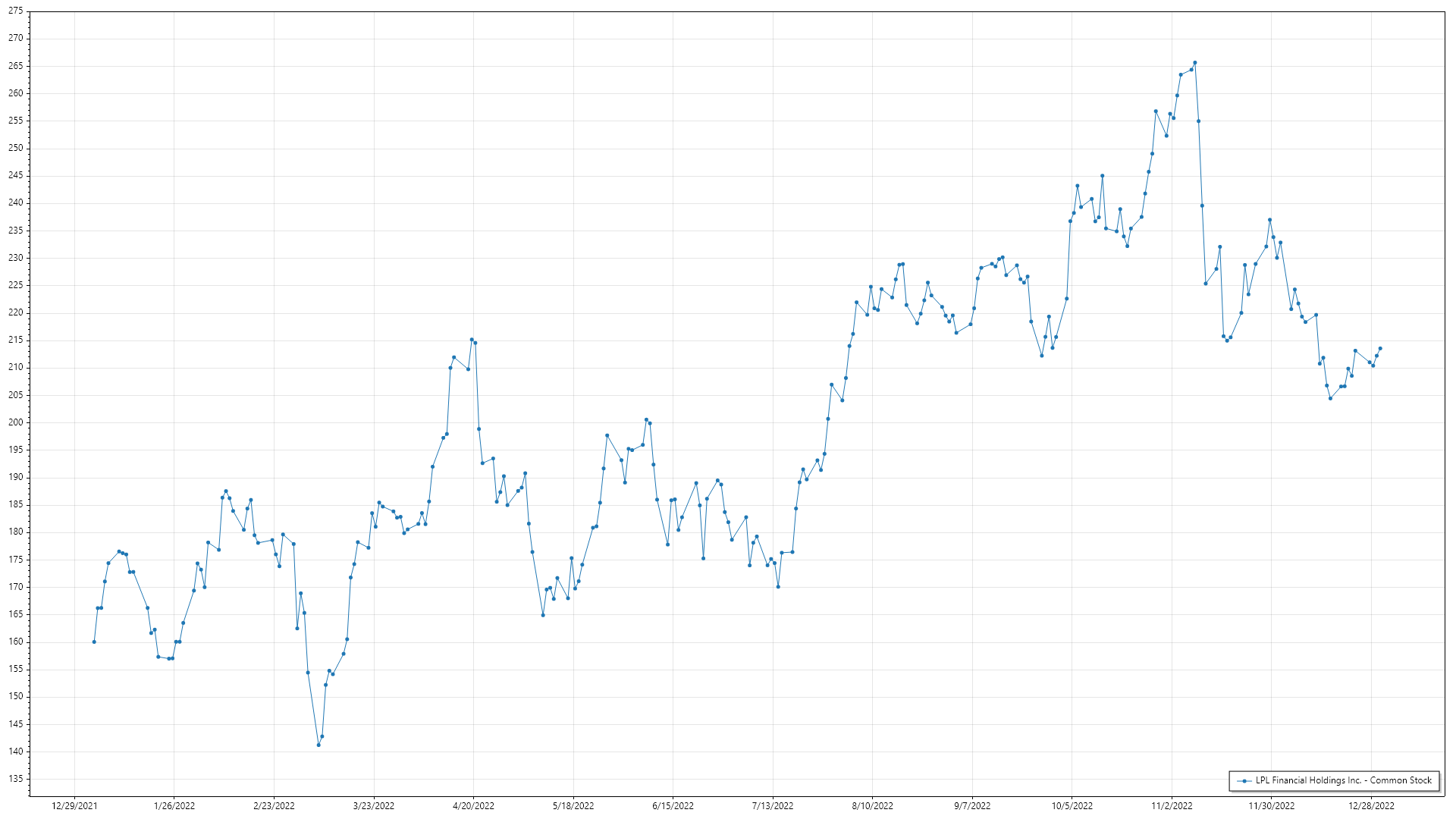Click the 12/29/2021 x-axis date label
Viewport: 1456px width, 819px height.
74,806
